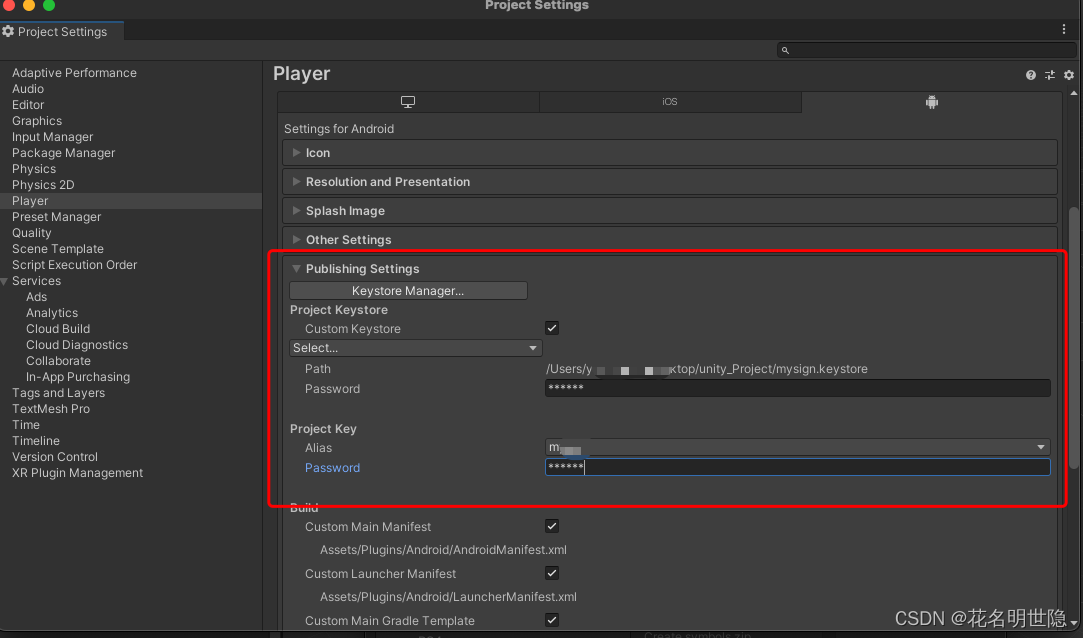This screenshot has height=638, width=1083.
Task: Click the help icon in Player panel
Action: (1029, 75)
